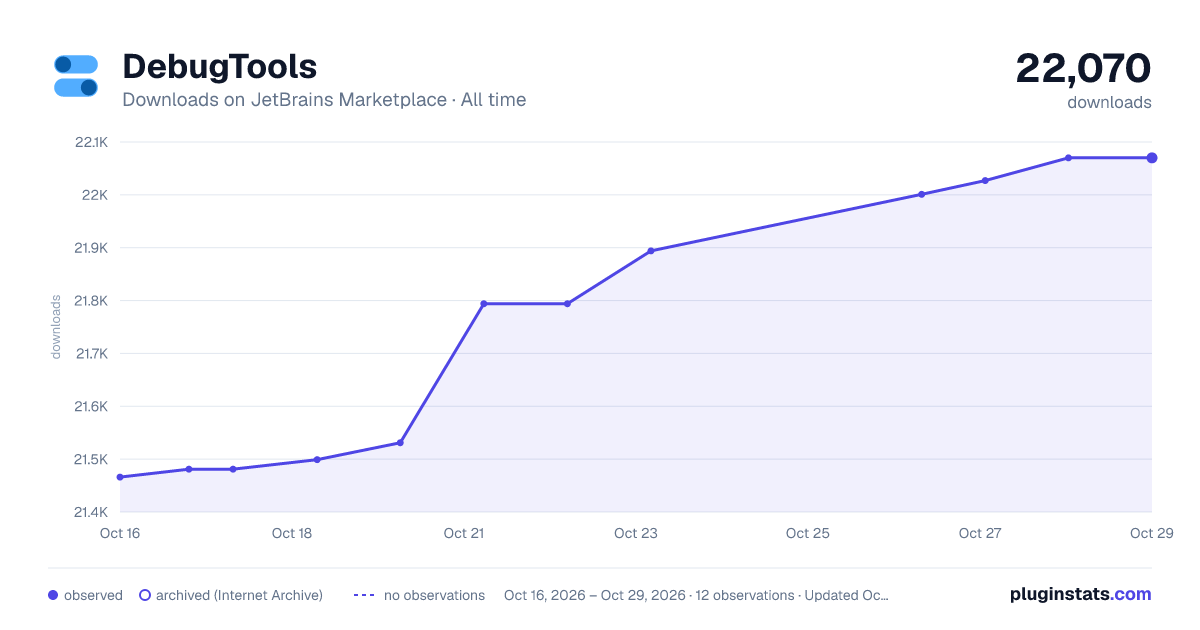Image resolution: width=1200 pixels, height=630 pixels.
Task: Click the 'no observations' legend label
Action: coord(434,595)
